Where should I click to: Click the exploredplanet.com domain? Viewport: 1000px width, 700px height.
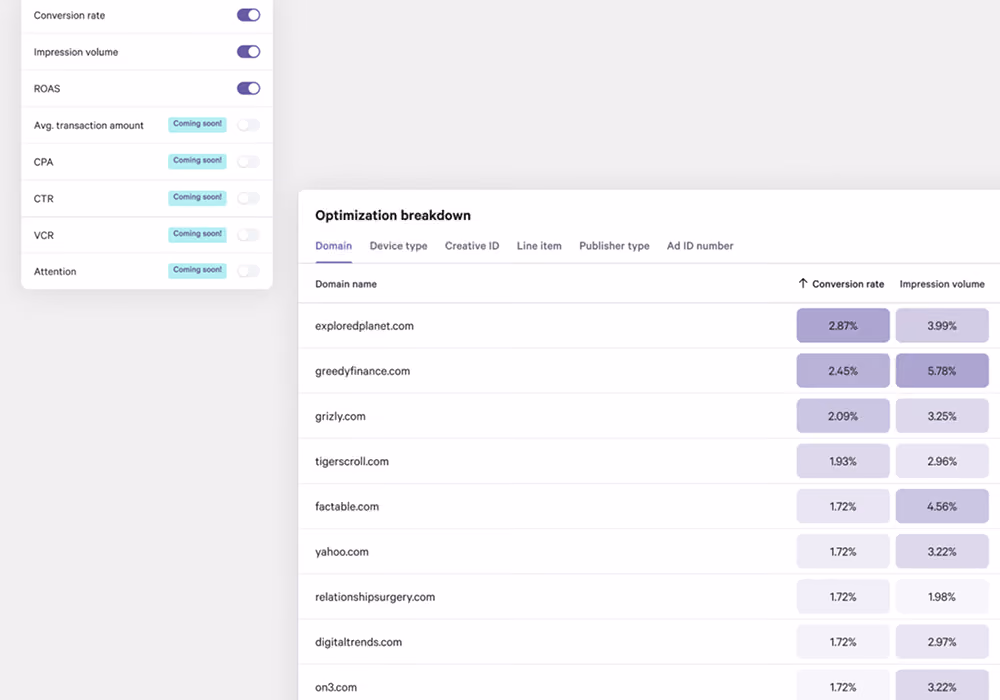click(x=364, y=326)
